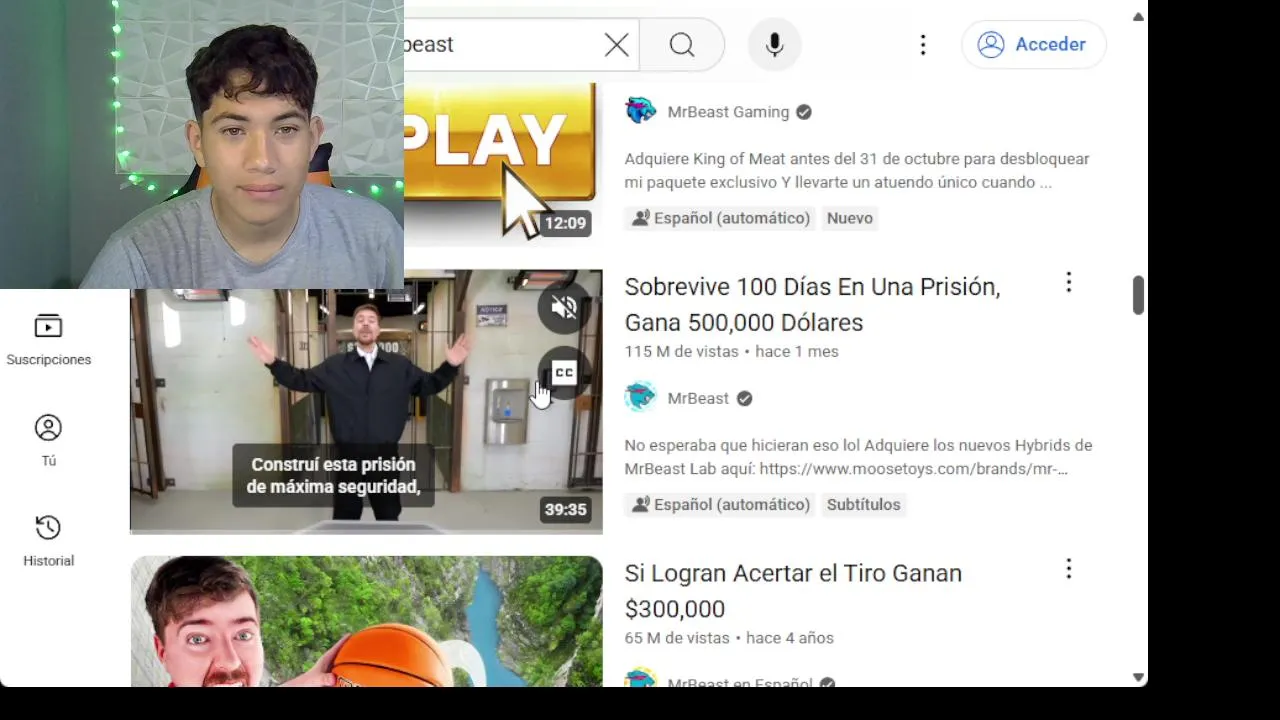The image size is (1280, 720).
Task: Open the Tú sidebar item
Action: tap(48, 441)
